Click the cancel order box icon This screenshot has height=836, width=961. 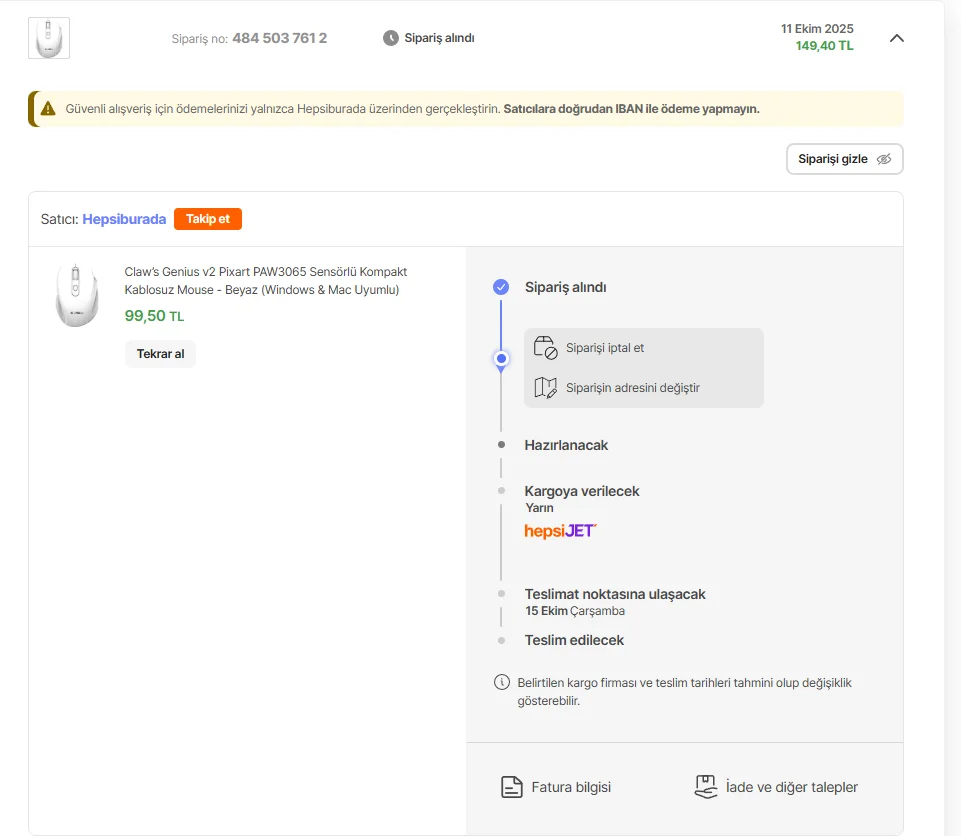coord(545,348)
